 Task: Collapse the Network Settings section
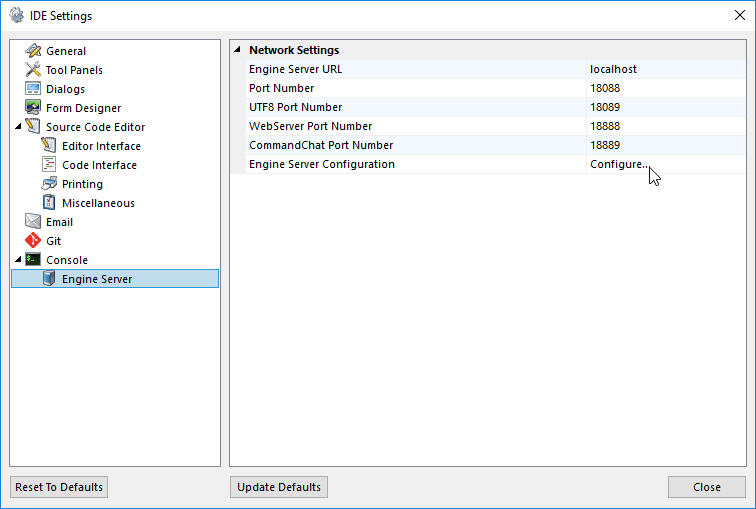tap(237, 49)
